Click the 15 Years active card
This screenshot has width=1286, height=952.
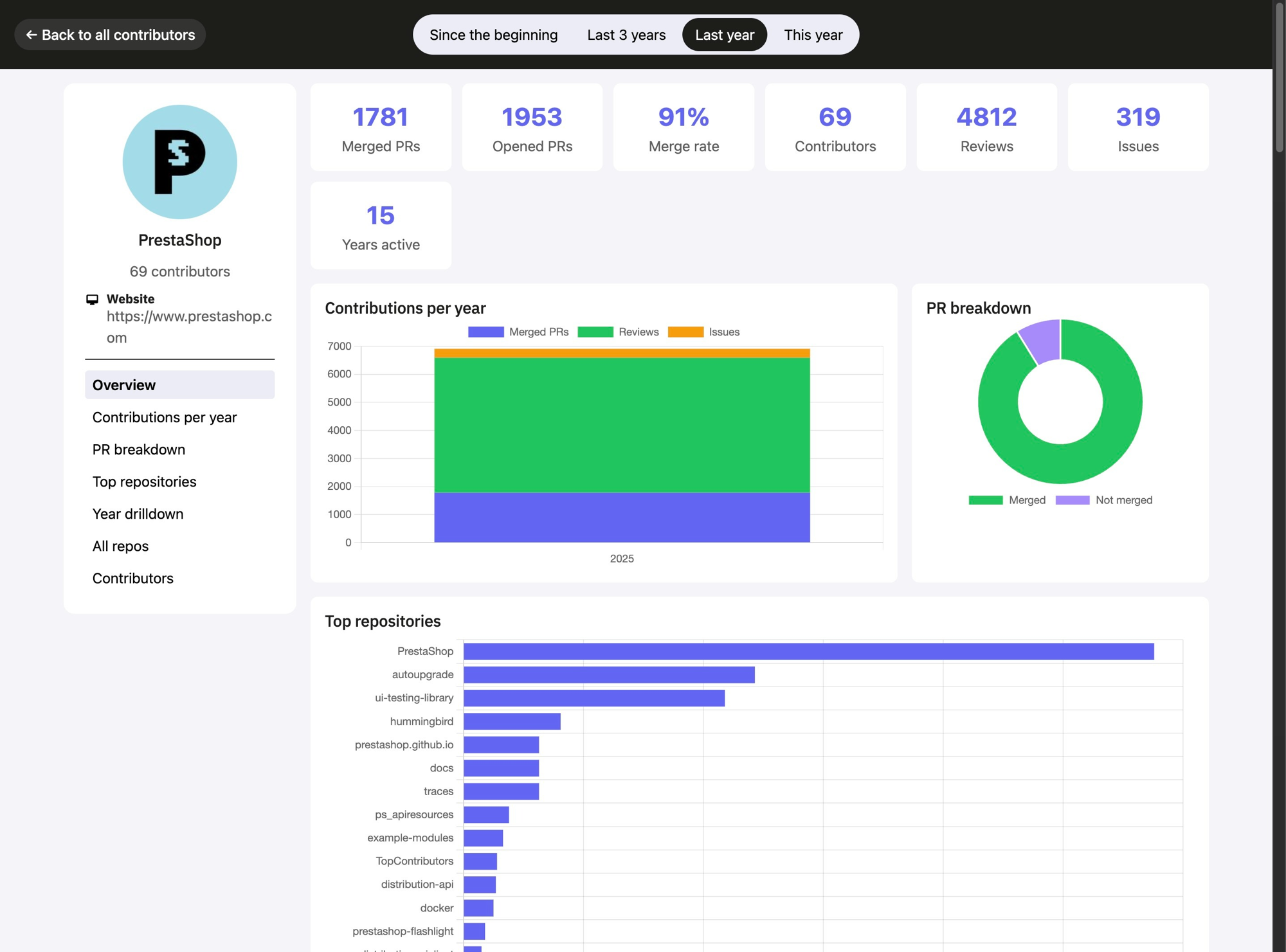point(381,226)
